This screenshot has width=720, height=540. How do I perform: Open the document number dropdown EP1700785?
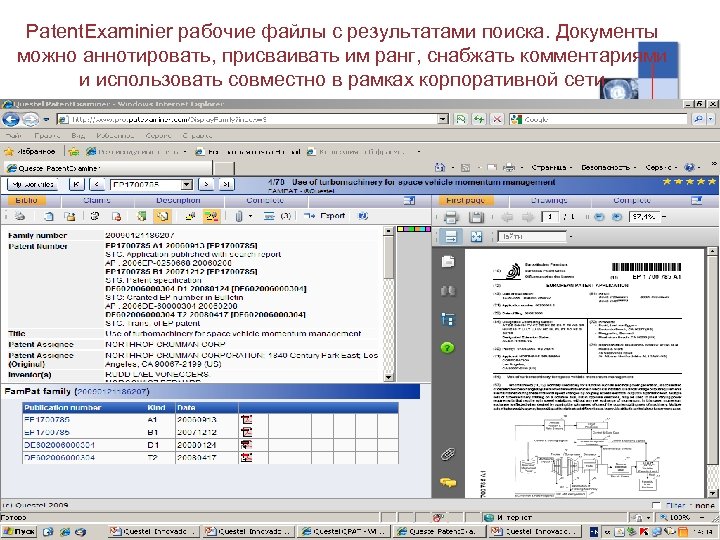[x=186, y=185]
